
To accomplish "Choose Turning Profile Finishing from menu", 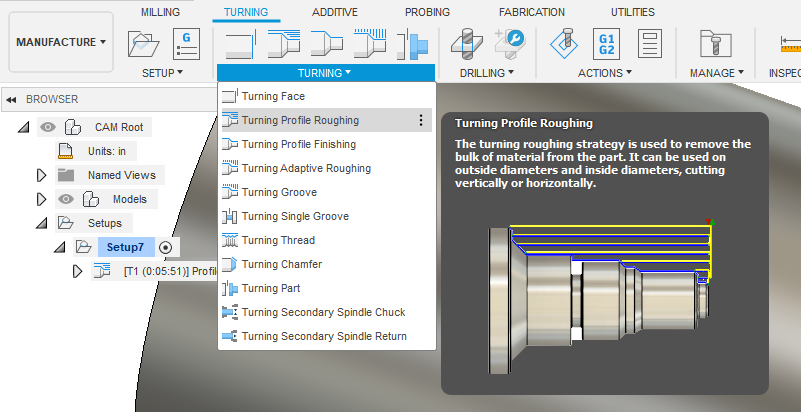I will pos(326,144).
